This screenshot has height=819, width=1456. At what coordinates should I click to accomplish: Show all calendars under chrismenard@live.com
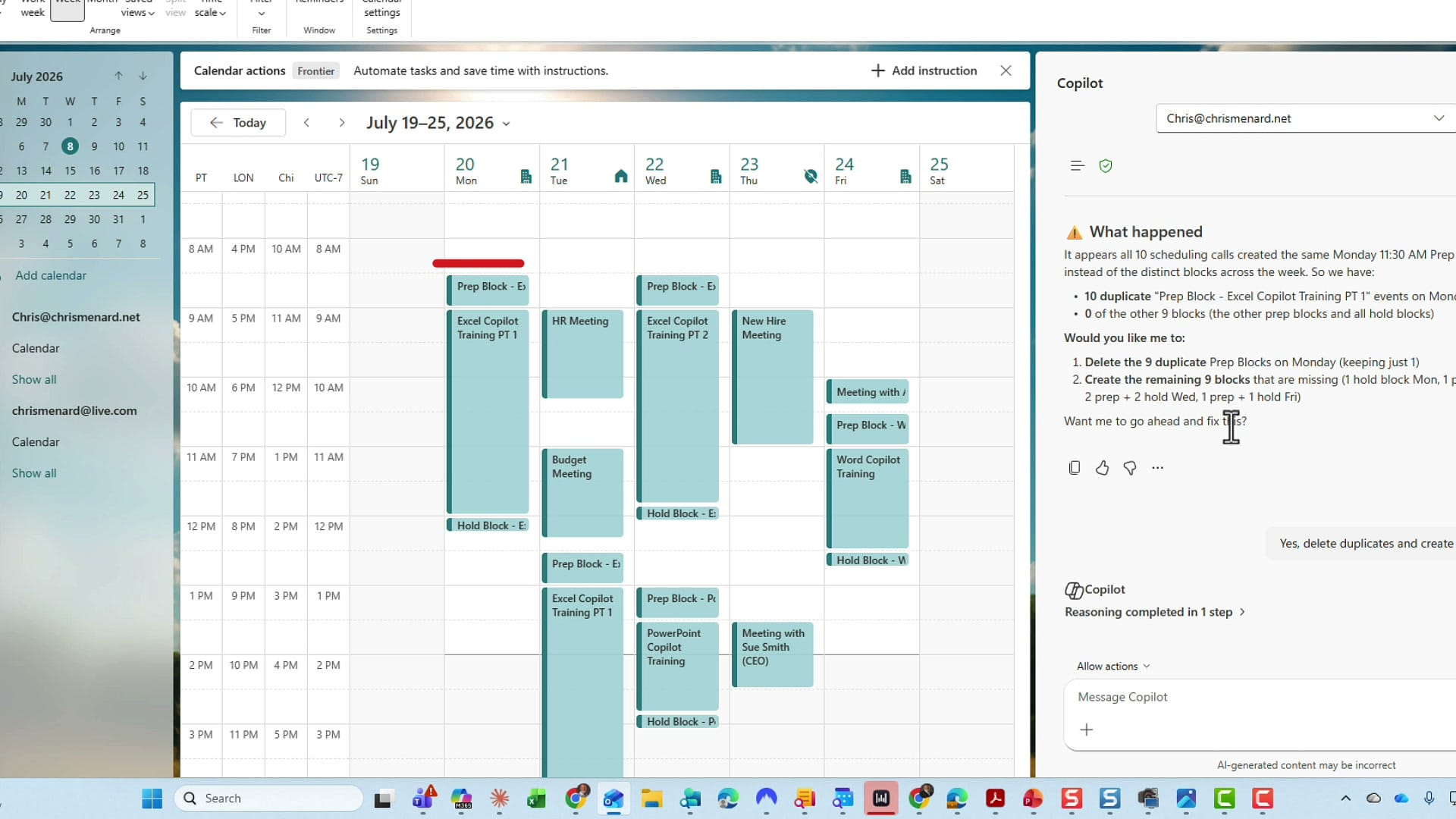[x=34, y=473]
